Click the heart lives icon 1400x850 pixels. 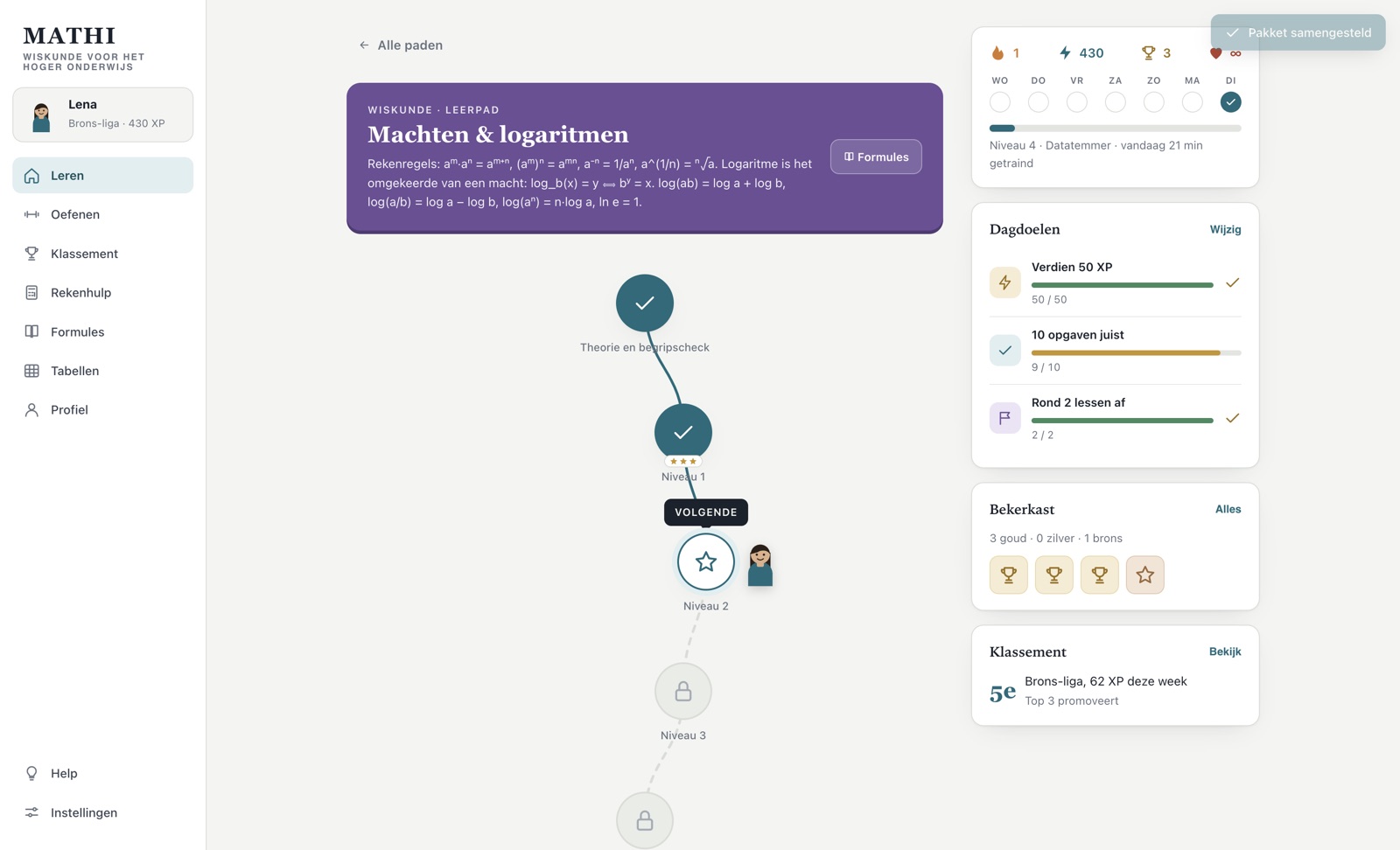pyautogui.click(x=1215, y=53)
